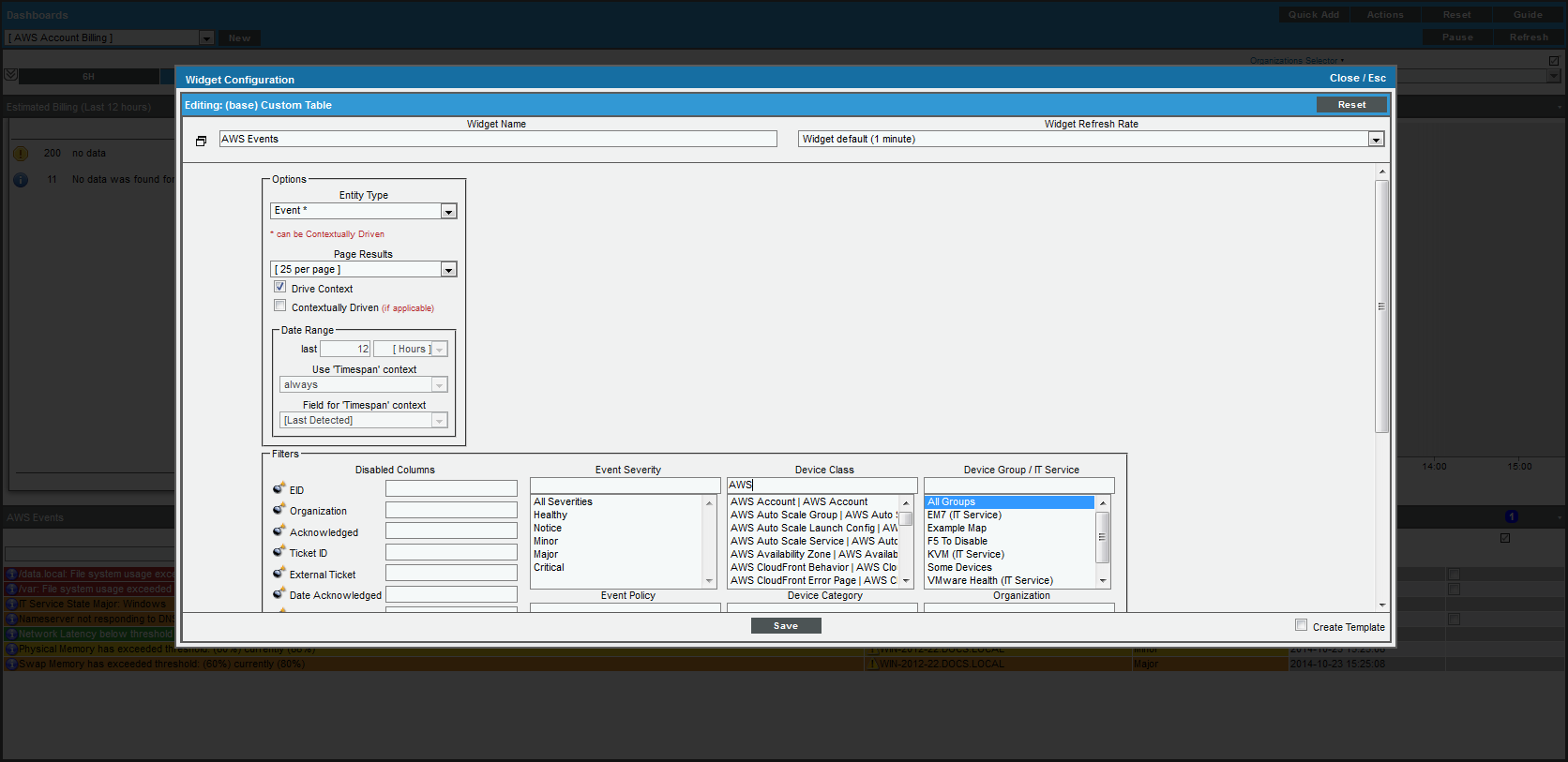Click the configuration panel vertical scrollbar
Screen dimensions: 1568x762
[x=1381, y=306]
